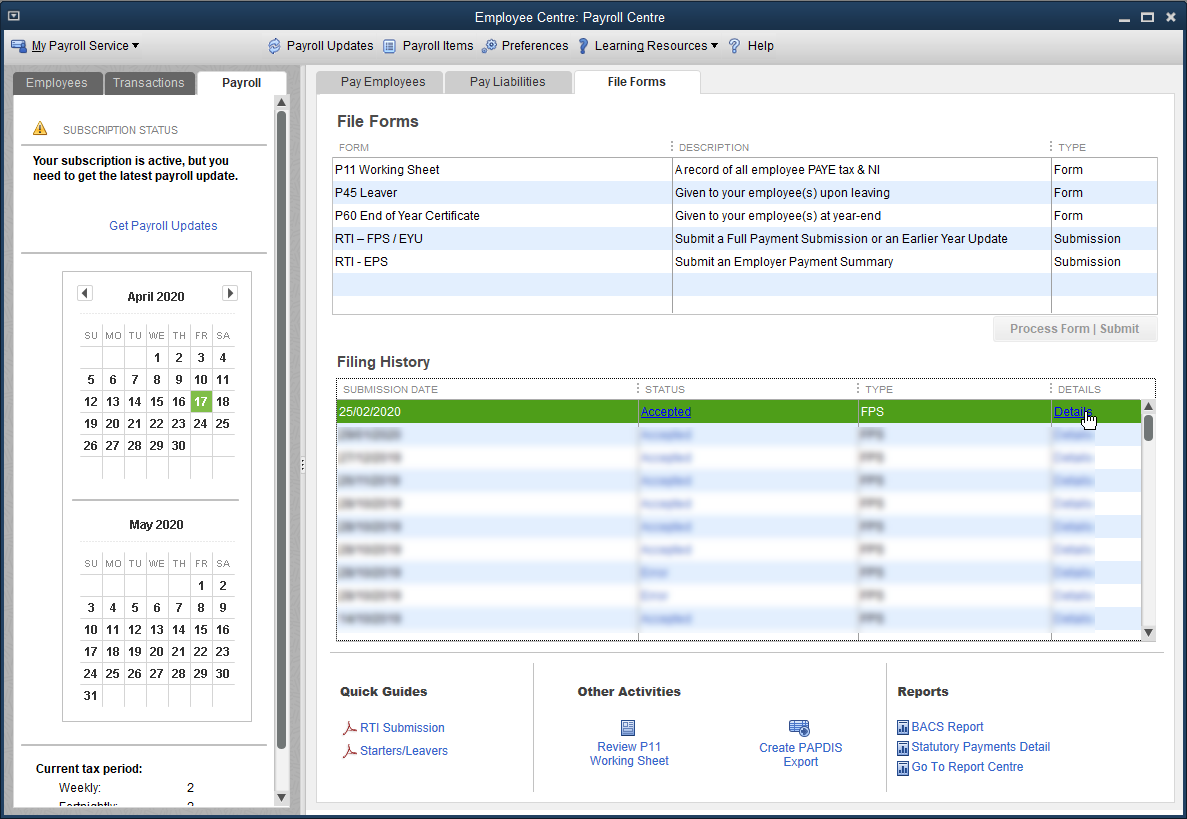Click the PDF icon beside RTI Submission
Screen dimensions: 1187x819
pos(349,728)
